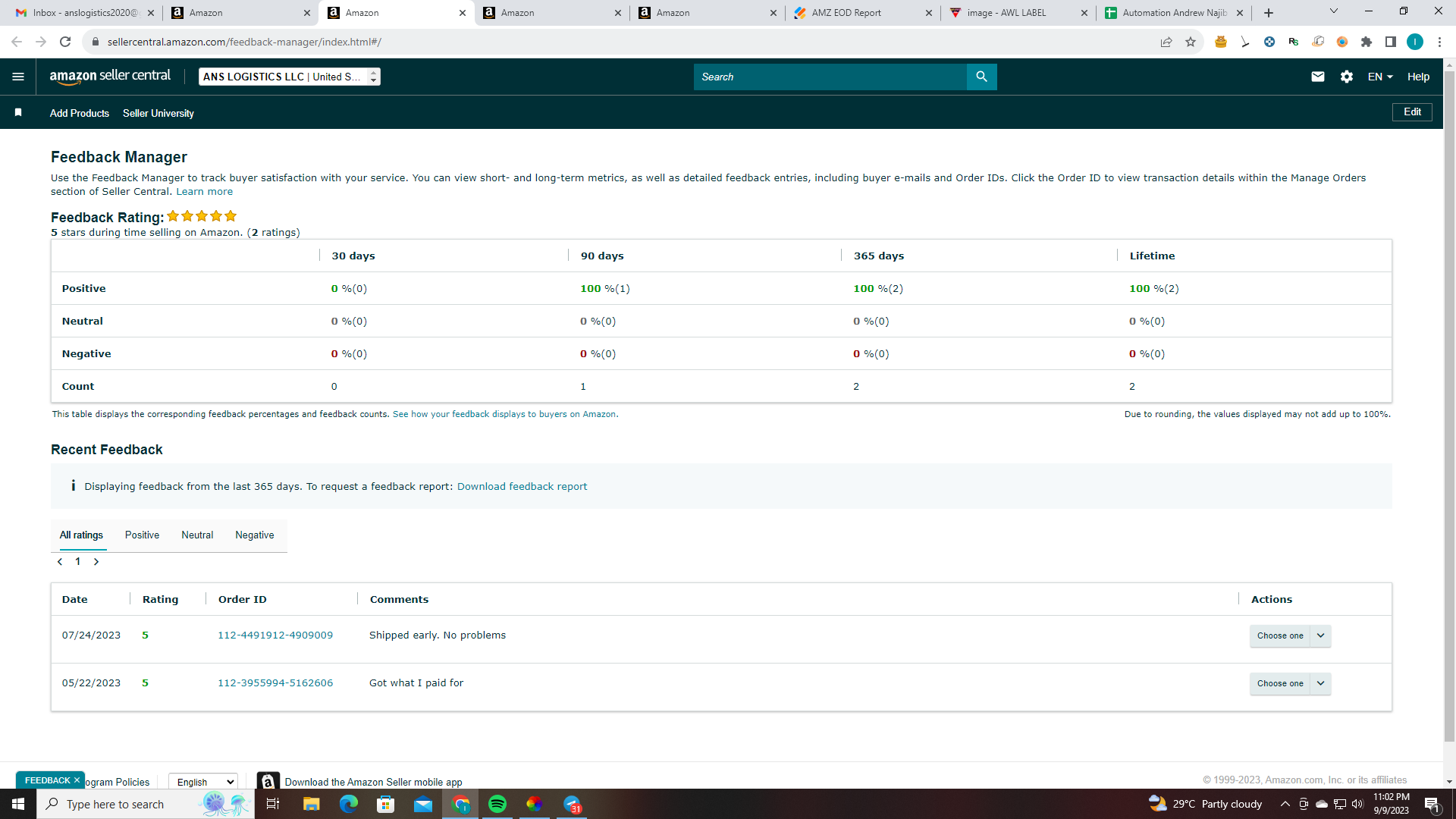Click the Amazon Seller Central logo
The height and width of the screenshot is (819, 1456).
[x=110, y=77]
